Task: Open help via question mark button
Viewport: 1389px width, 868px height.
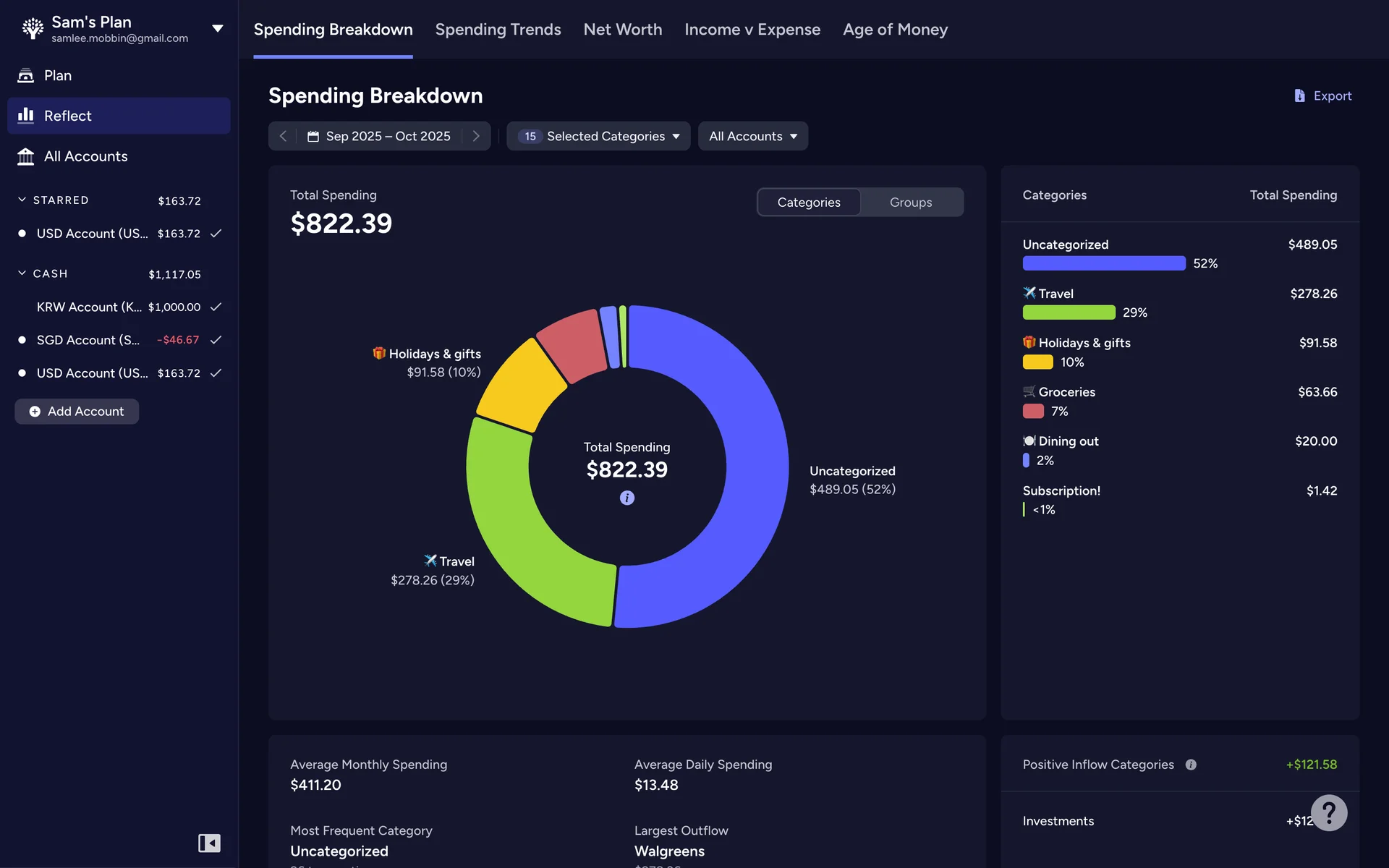Action: coord(1329,812)
